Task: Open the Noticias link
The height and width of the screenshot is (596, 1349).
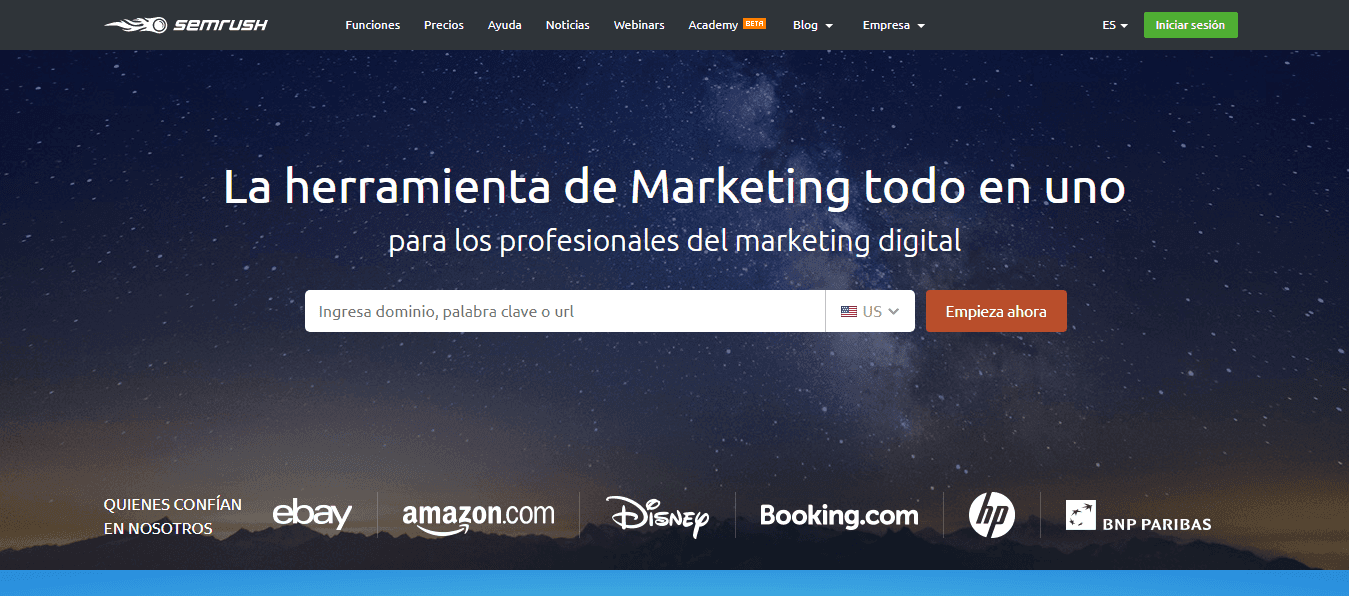Action: pos(568,25)
